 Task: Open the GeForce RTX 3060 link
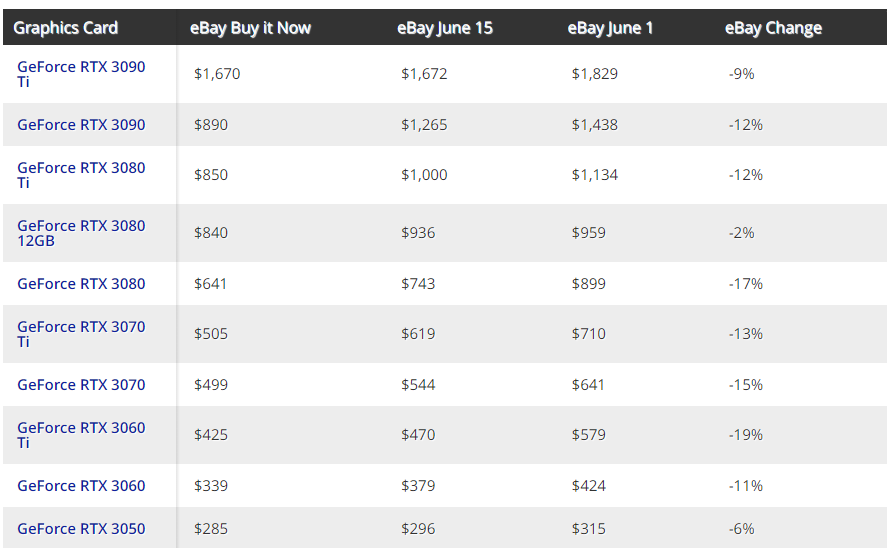tap(81, 486)
